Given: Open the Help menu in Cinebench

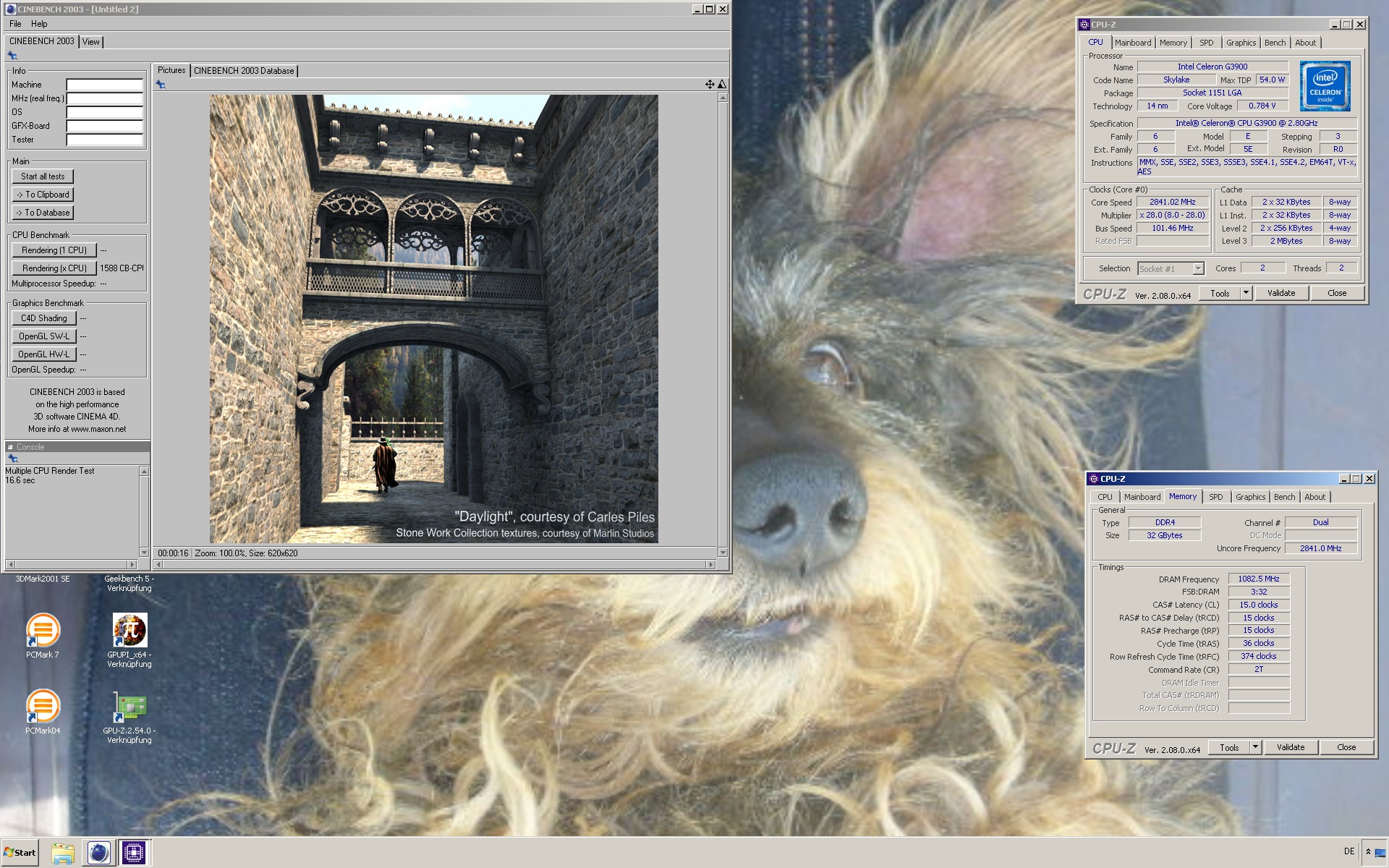Looking at the screenshot, I should point(39,24).
